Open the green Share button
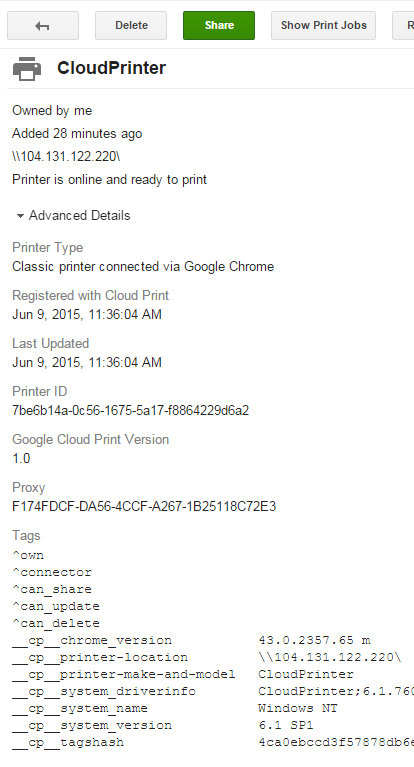 219,25
